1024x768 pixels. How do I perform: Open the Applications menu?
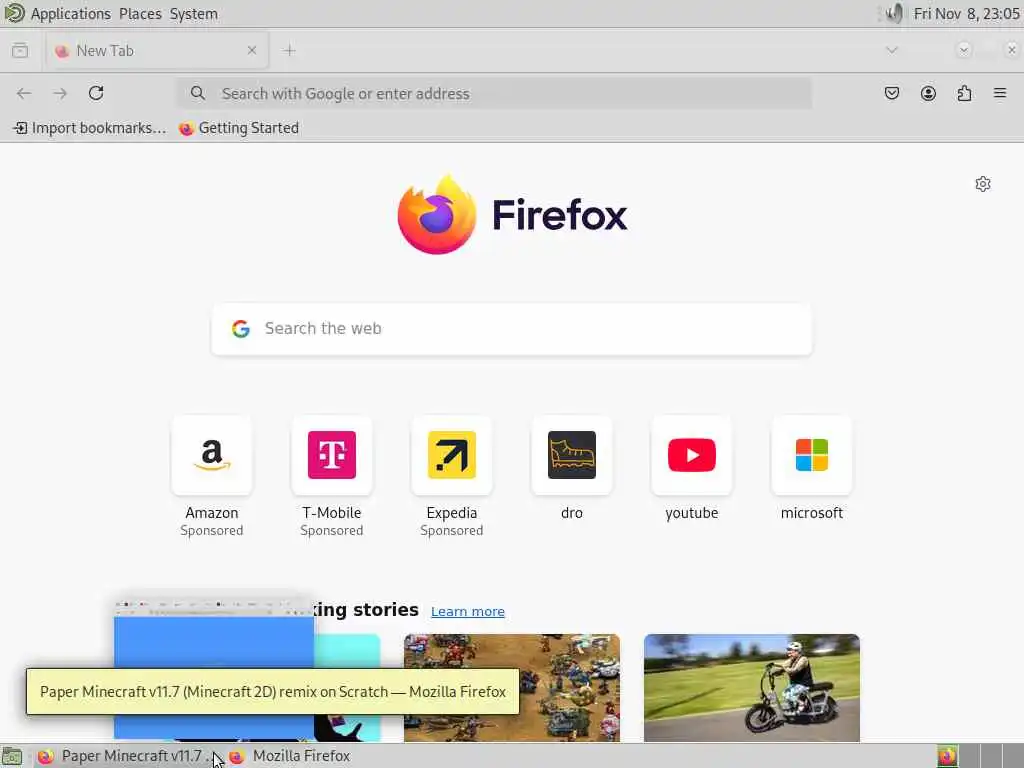(x=71, y=14)
